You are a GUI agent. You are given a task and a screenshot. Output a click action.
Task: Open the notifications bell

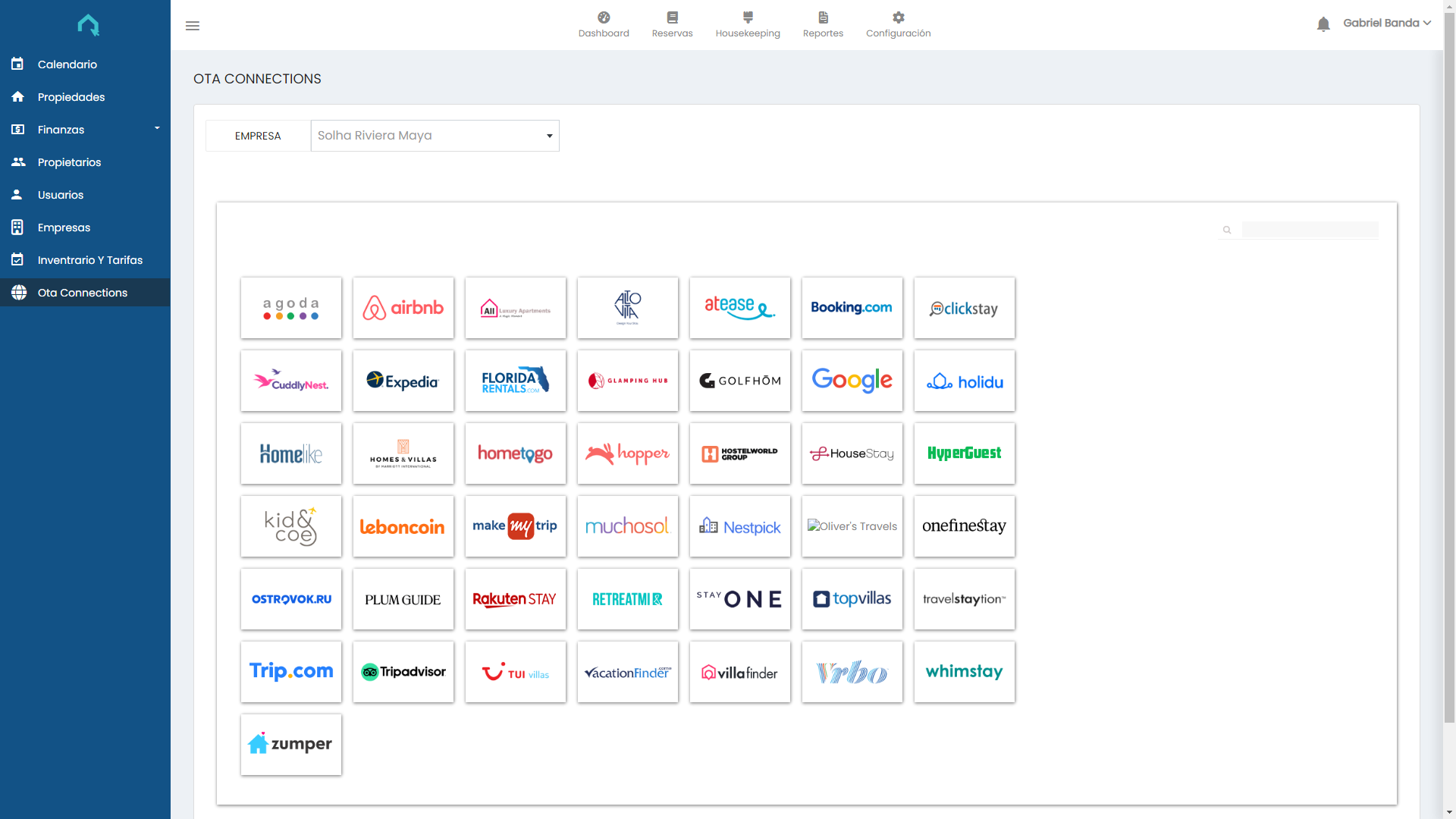1323,24
